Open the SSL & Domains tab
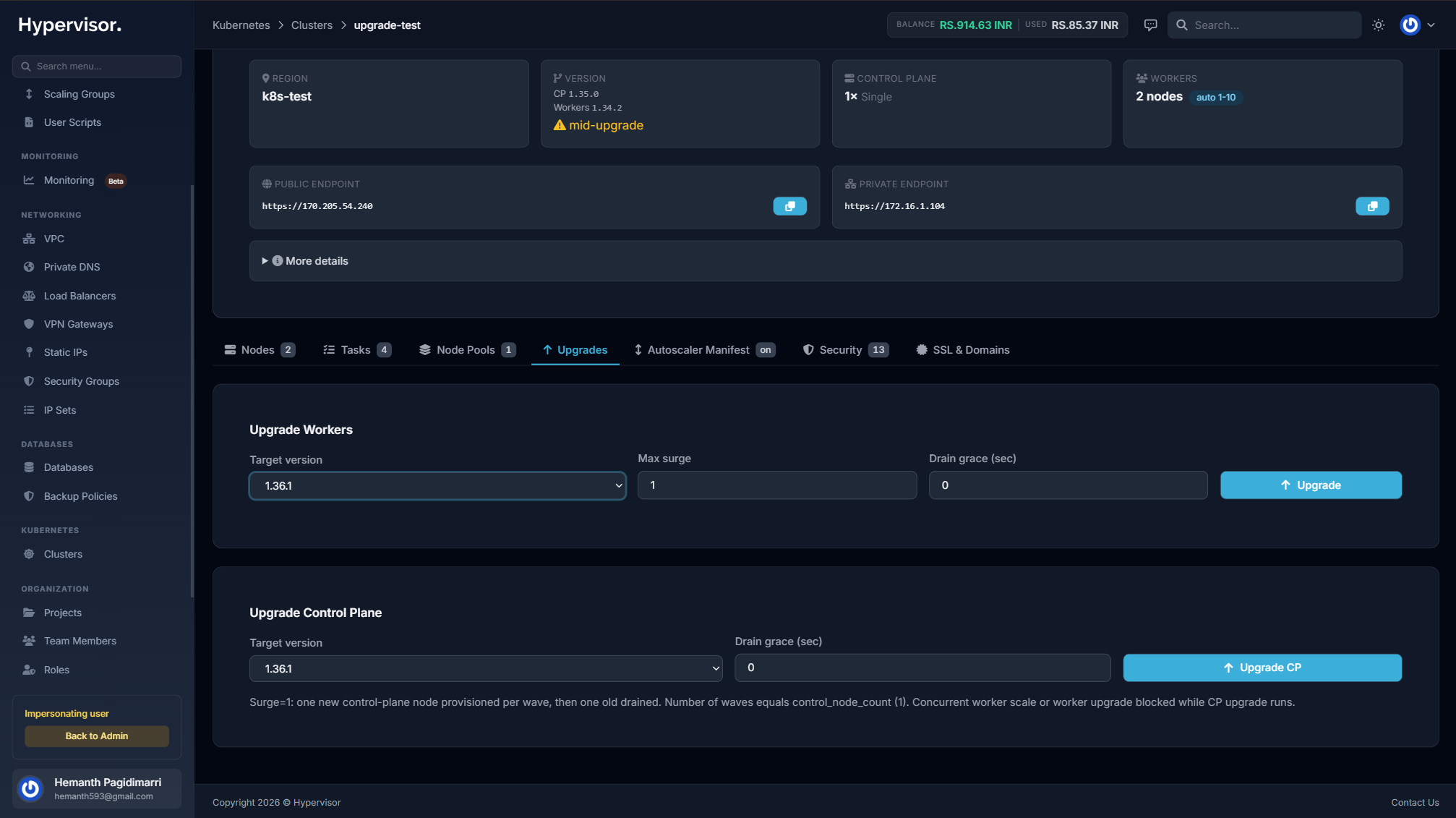The width and height of the screenshot is (1456, 818). [x=962, y=350]
